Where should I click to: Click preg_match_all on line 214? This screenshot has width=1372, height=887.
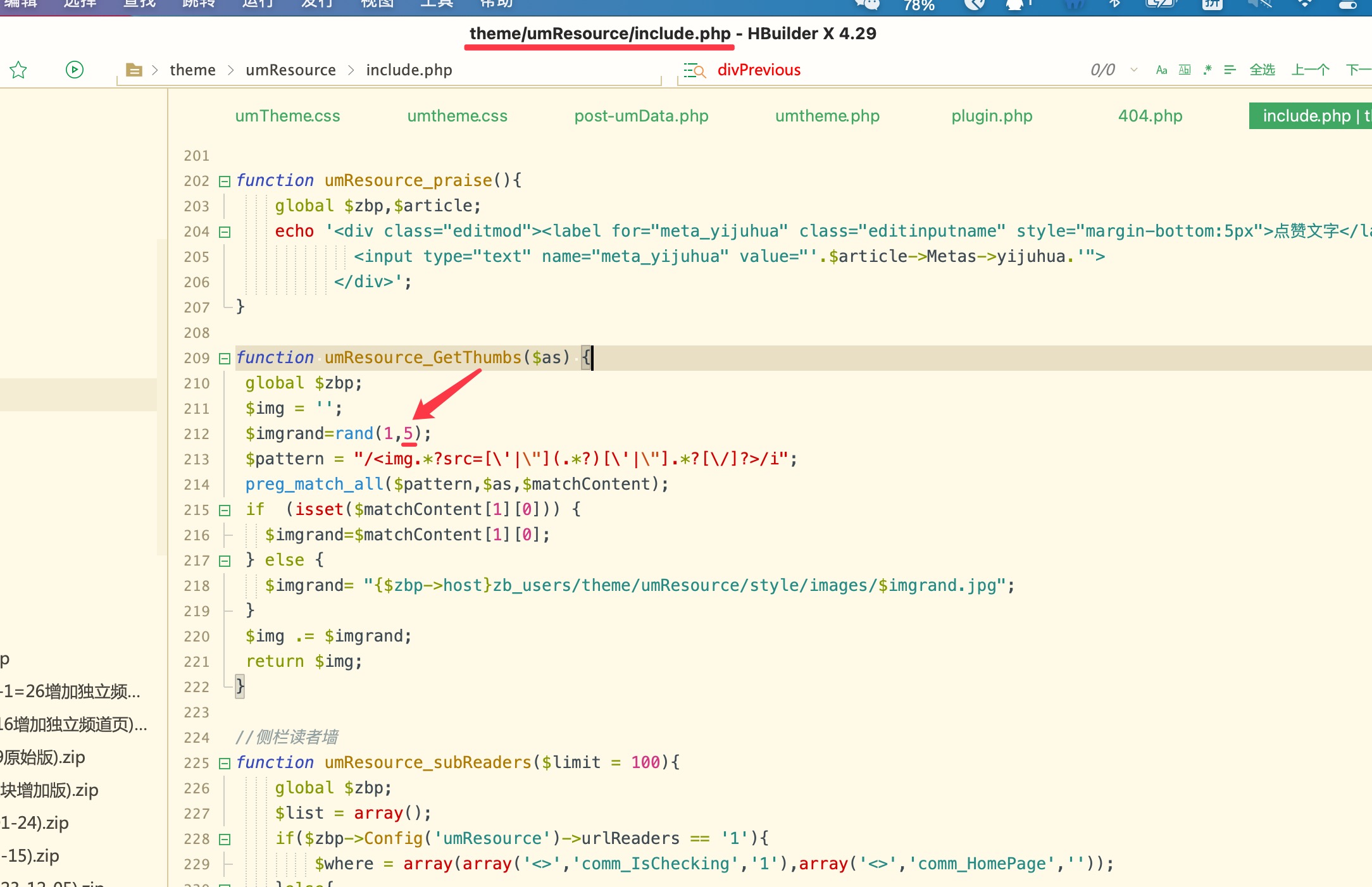[x=315, y=484]
